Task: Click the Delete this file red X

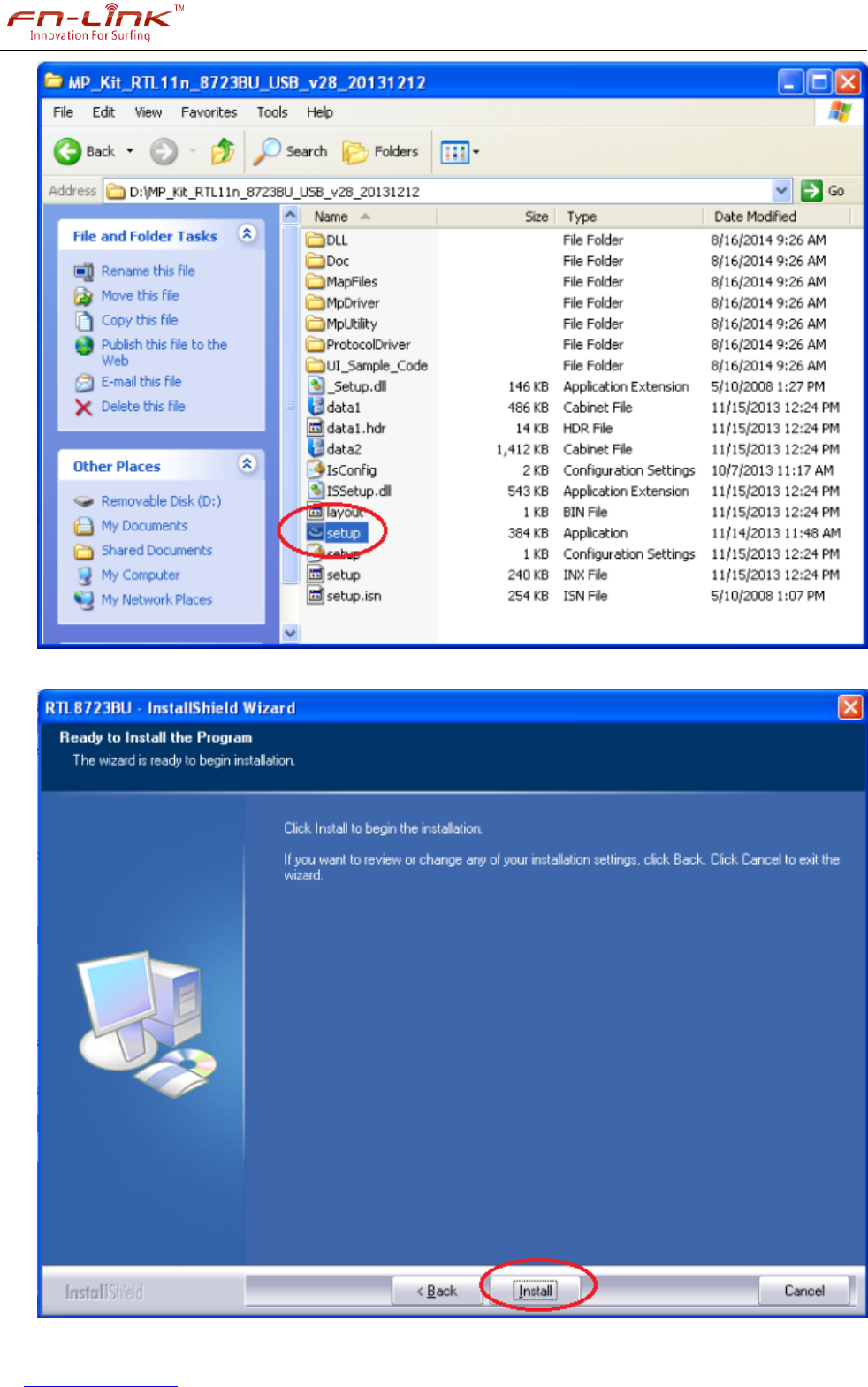Action: [84, 407]
